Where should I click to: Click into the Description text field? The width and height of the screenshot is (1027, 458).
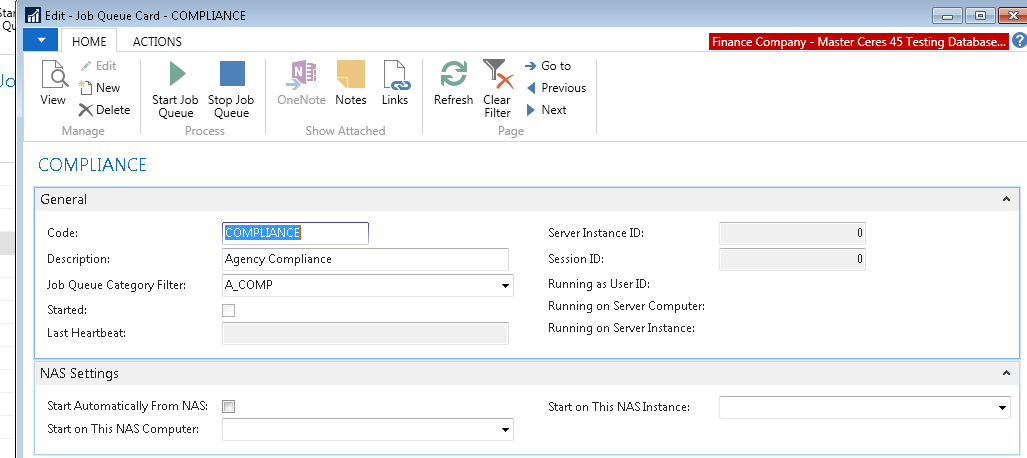coord(366,259)
